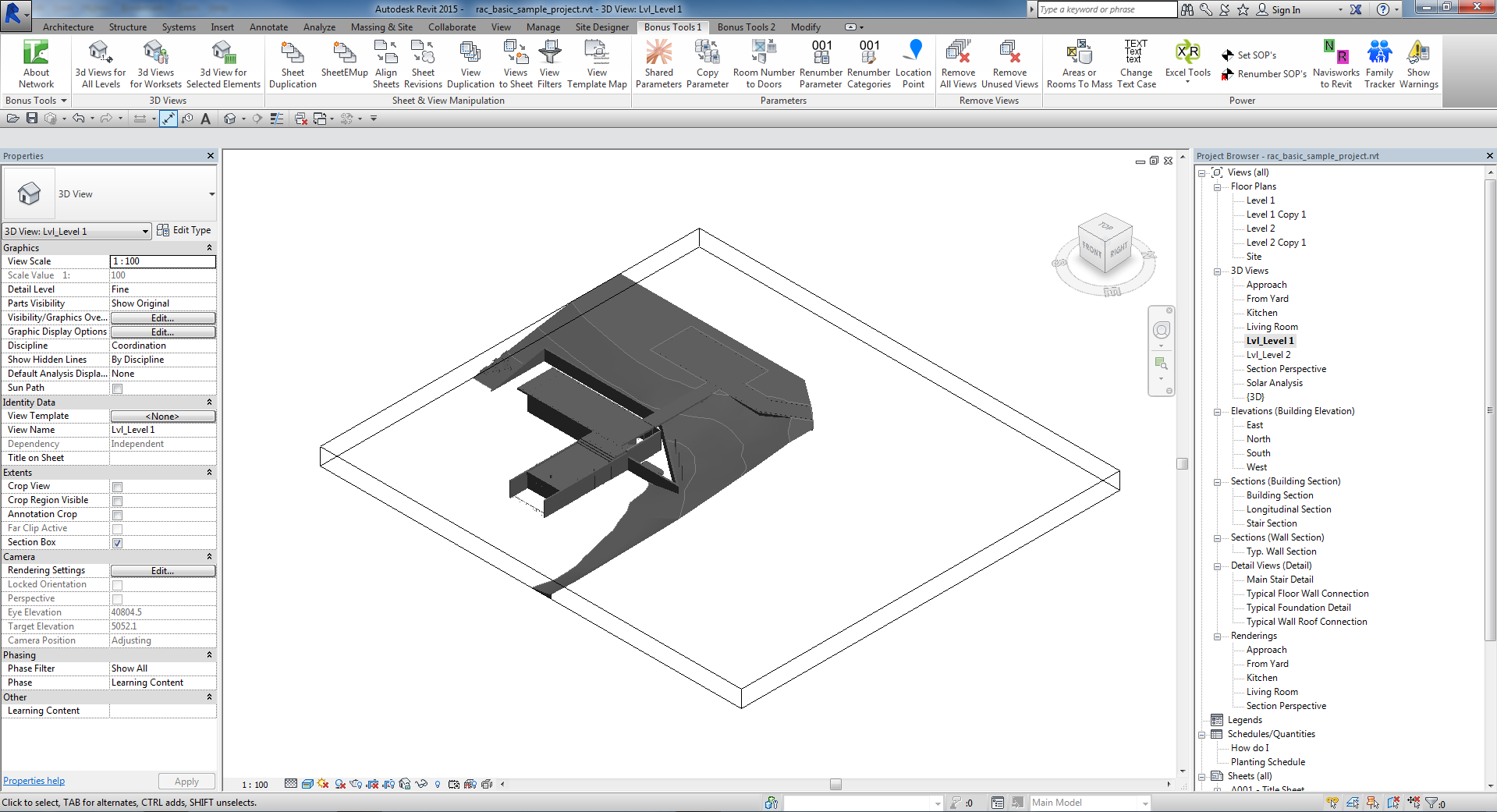Click the Properties help link

point(34,781)
